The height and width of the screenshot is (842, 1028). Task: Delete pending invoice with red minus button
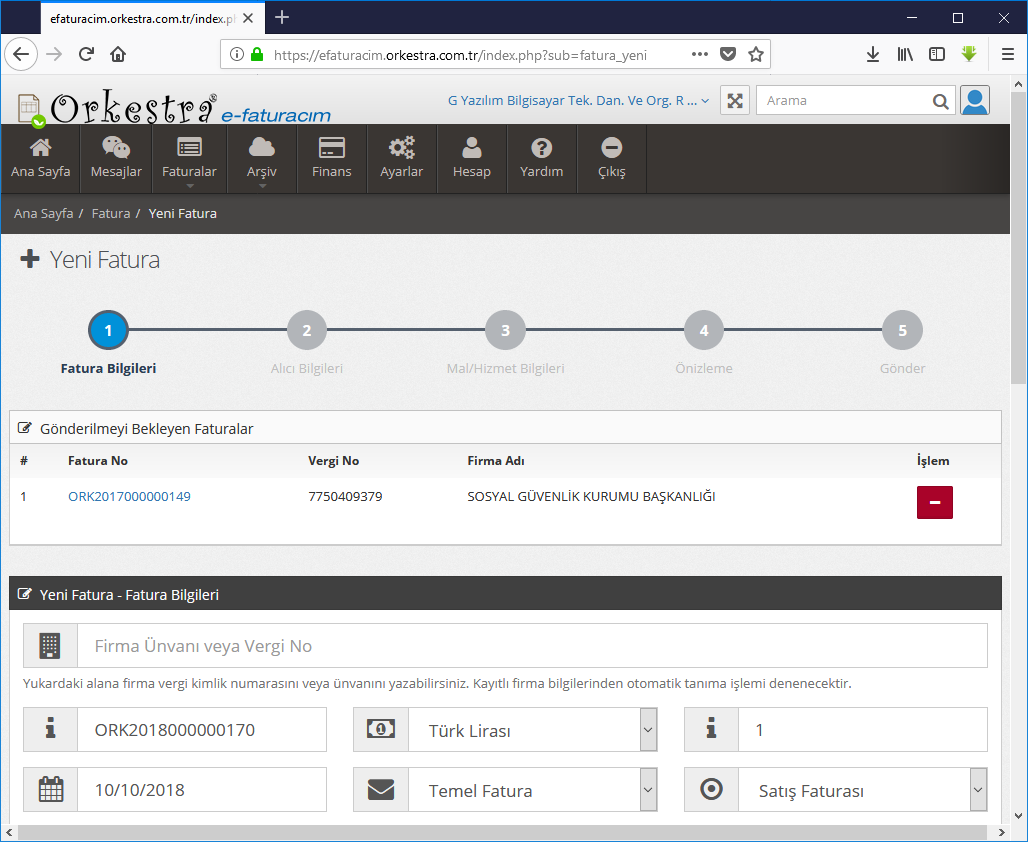934,502
